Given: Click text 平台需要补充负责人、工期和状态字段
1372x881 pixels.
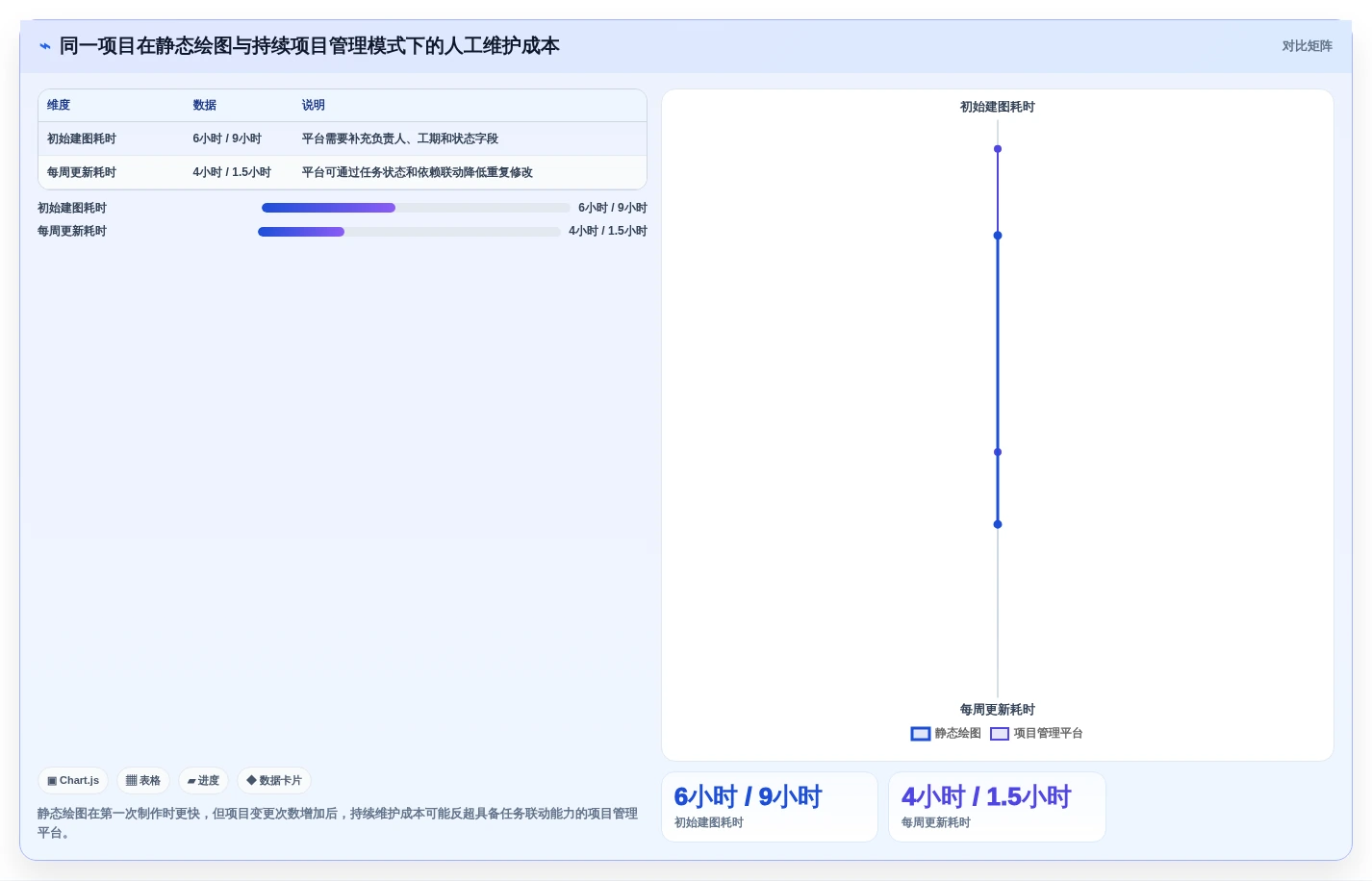Looking at the screenshot, I should click(x=400, y=139).
